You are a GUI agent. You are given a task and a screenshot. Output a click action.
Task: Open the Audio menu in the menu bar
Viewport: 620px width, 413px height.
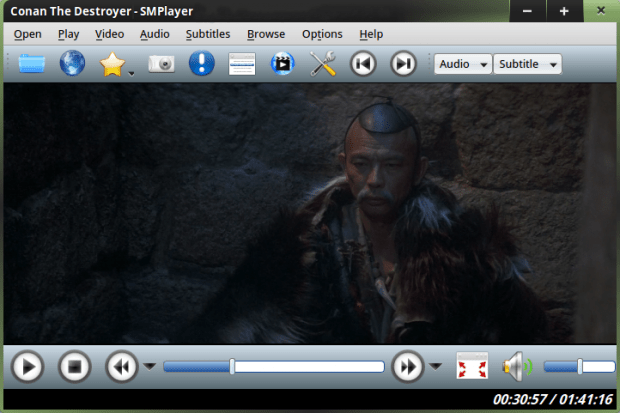pos(155,34)
